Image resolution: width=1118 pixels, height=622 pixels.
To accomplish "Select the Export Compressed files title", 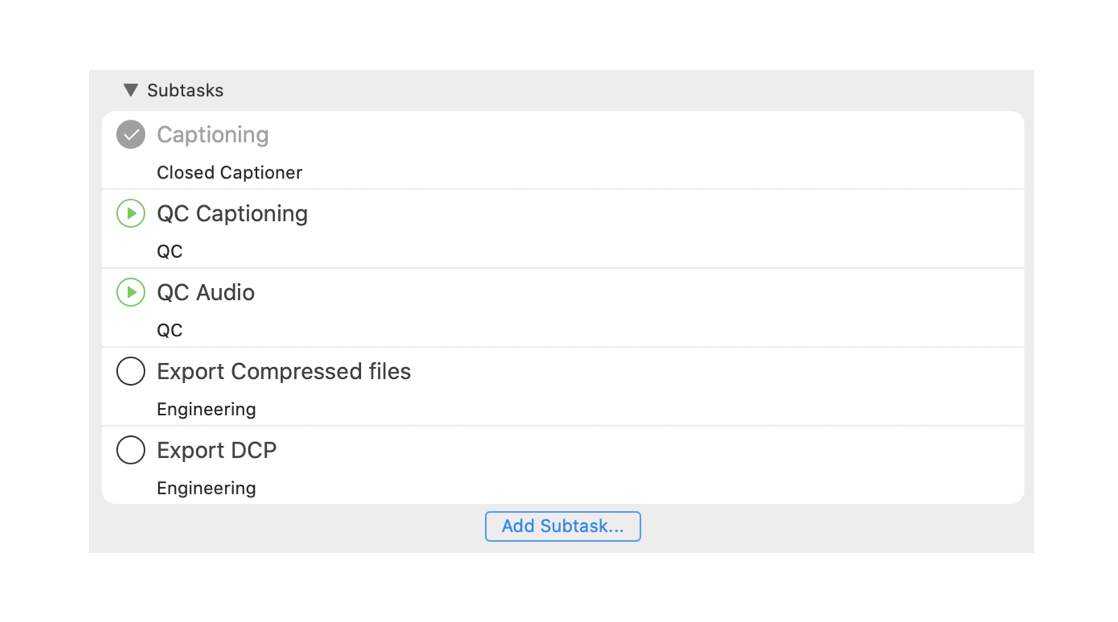I will (284, 372).
